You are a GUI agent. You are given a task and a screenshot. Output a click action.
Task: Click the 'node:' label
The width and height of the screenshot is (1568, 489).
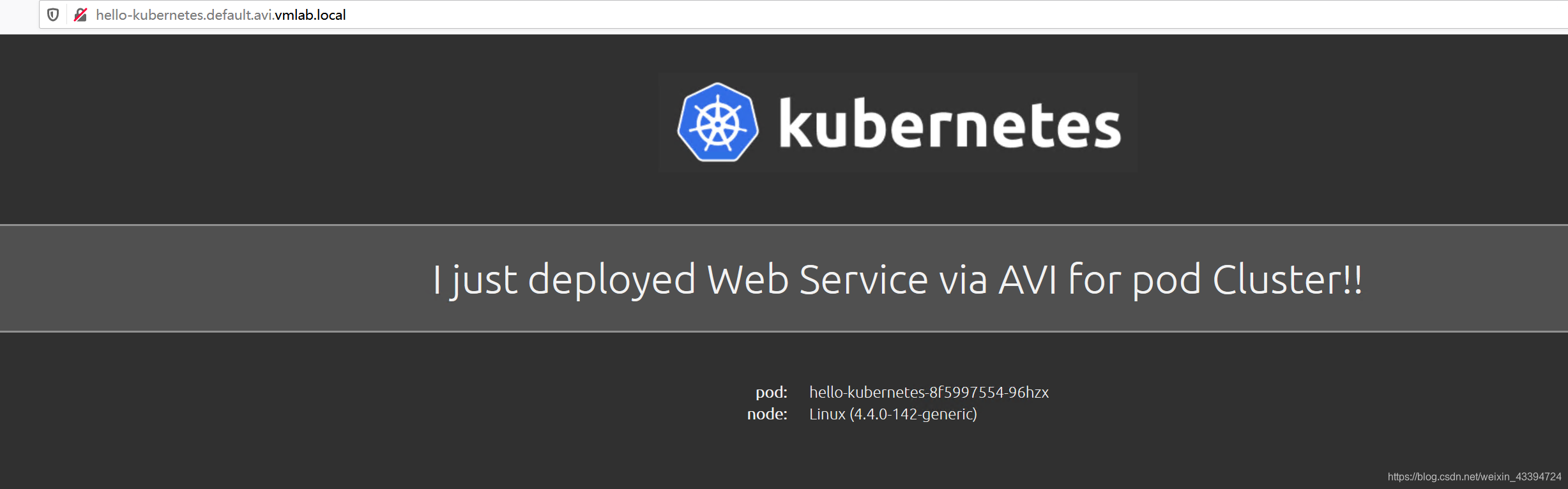[x=767, y=414]
